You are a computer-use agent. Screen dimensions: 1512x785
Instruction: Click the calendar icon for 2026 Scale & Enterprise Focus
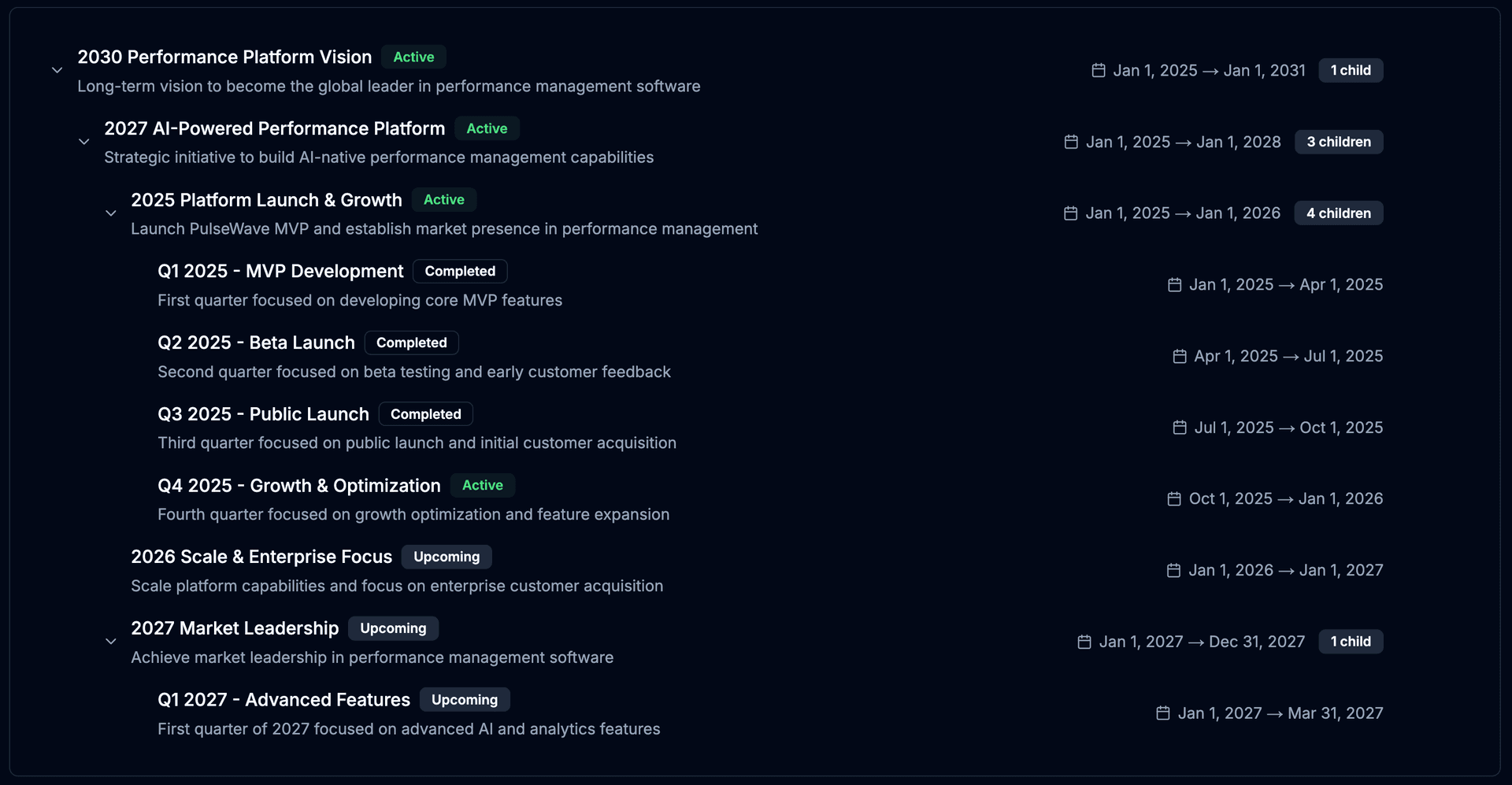(1173, 569)
